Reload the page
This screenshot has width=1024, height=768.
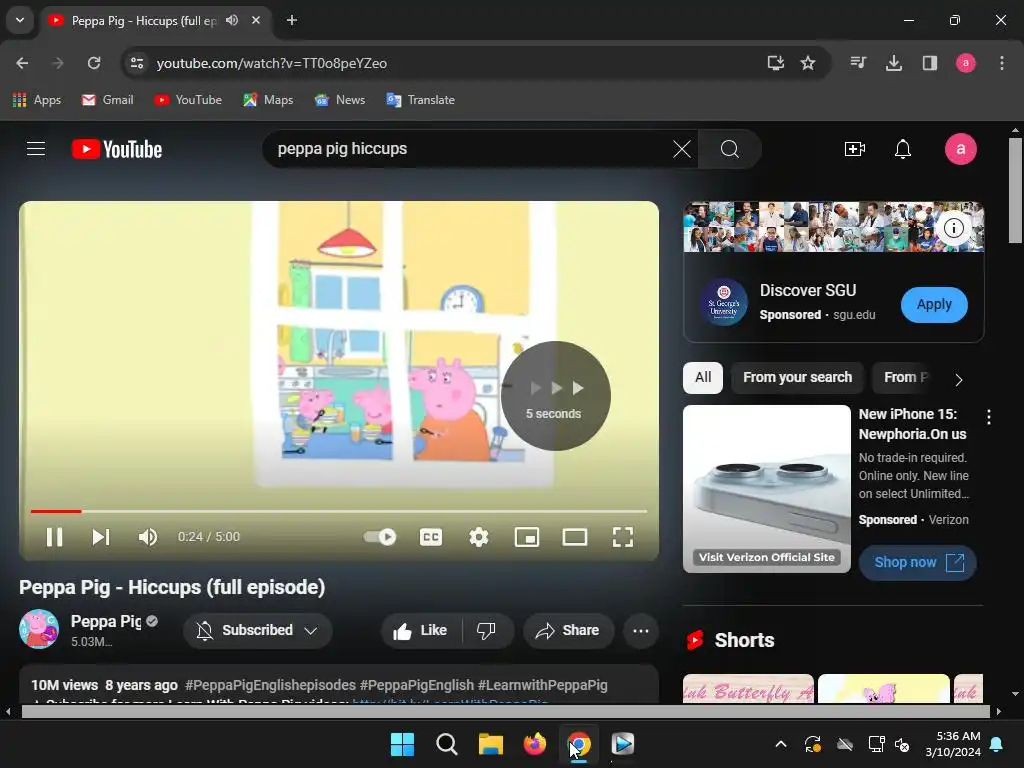(x=94, y=63)
